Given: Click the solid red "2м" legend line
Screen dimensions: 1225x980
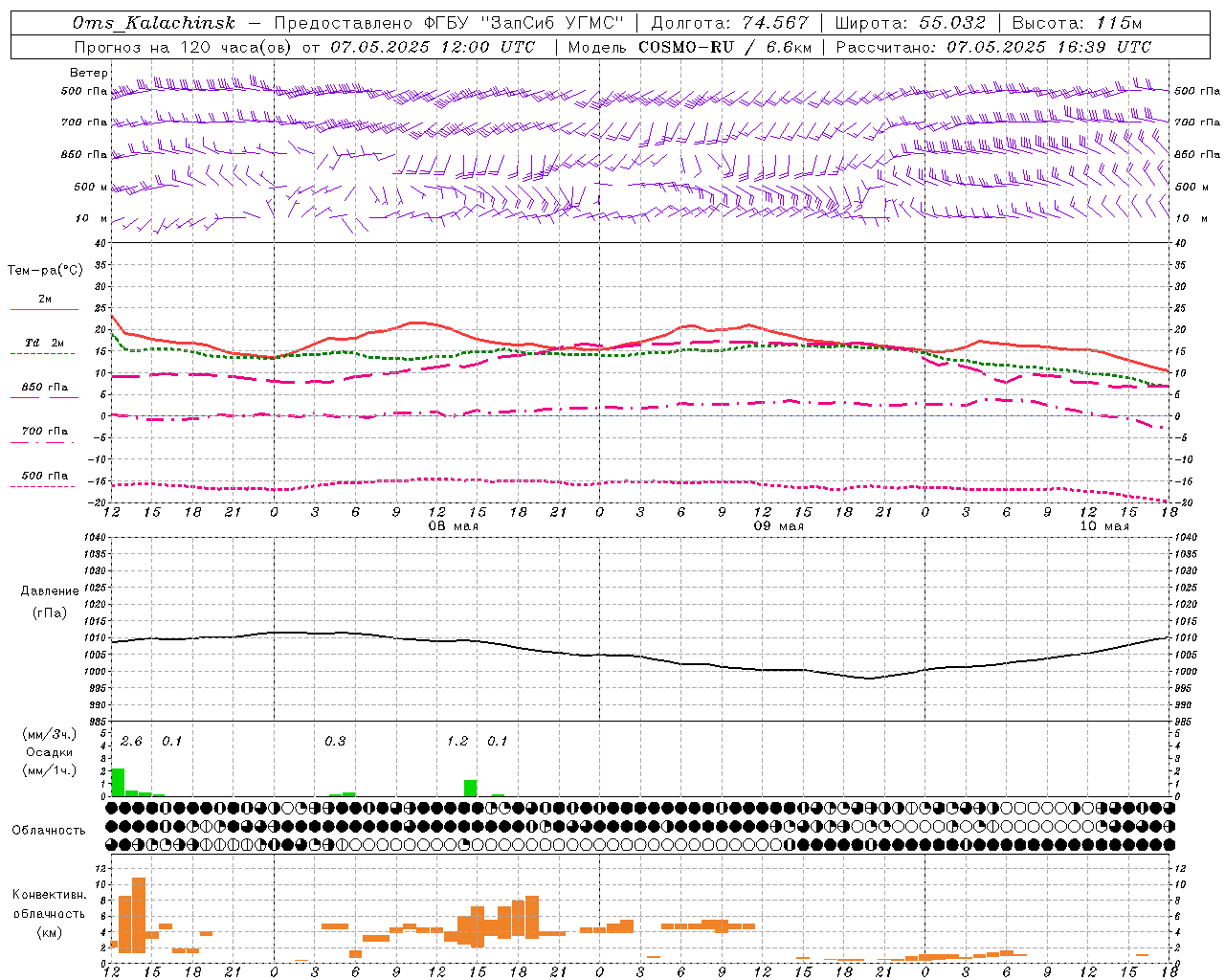Looking at the screenshot, I should [44, 310].
